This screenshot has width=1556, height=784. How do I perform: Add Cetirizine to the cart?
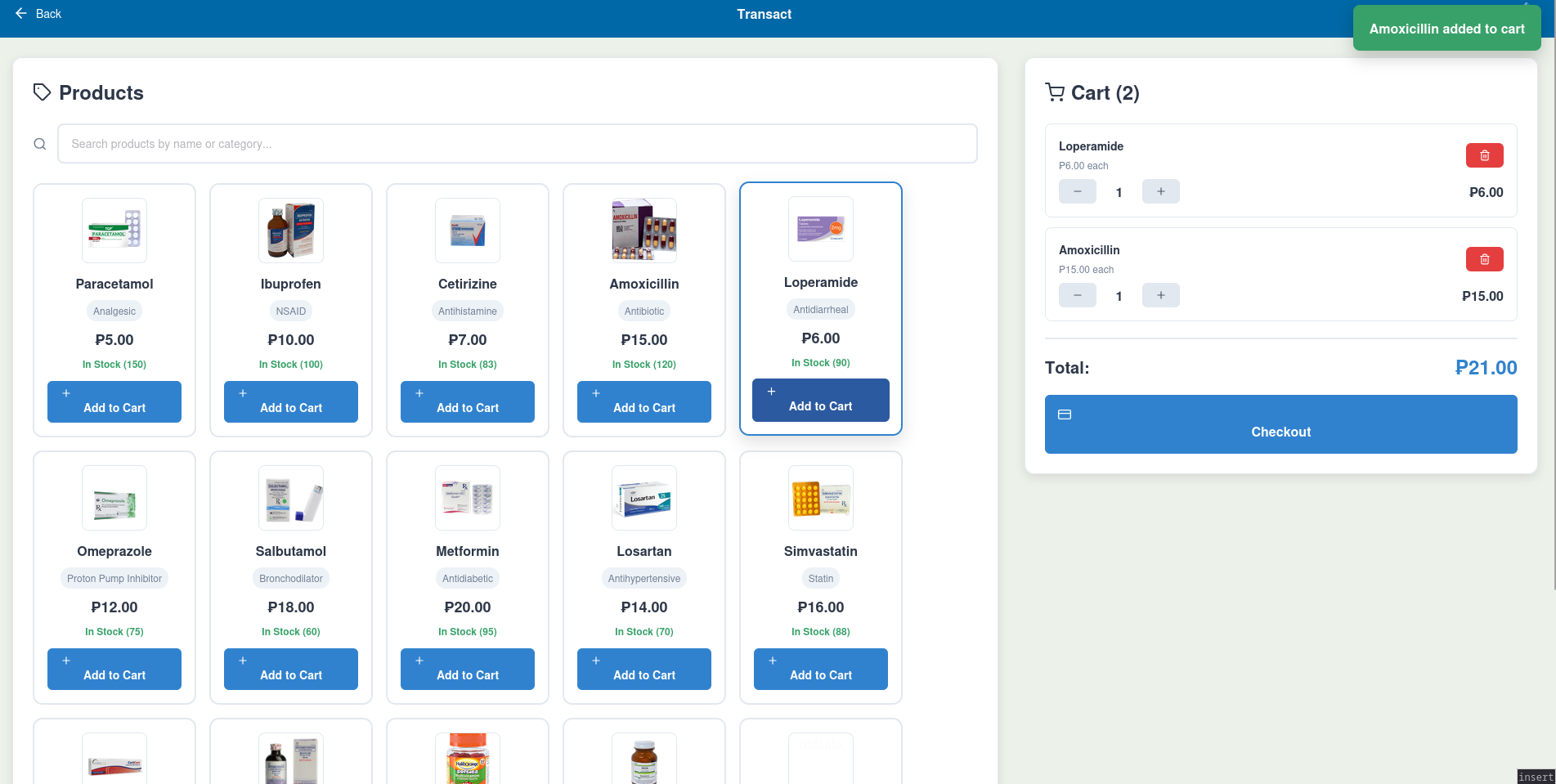coord(468,401)
